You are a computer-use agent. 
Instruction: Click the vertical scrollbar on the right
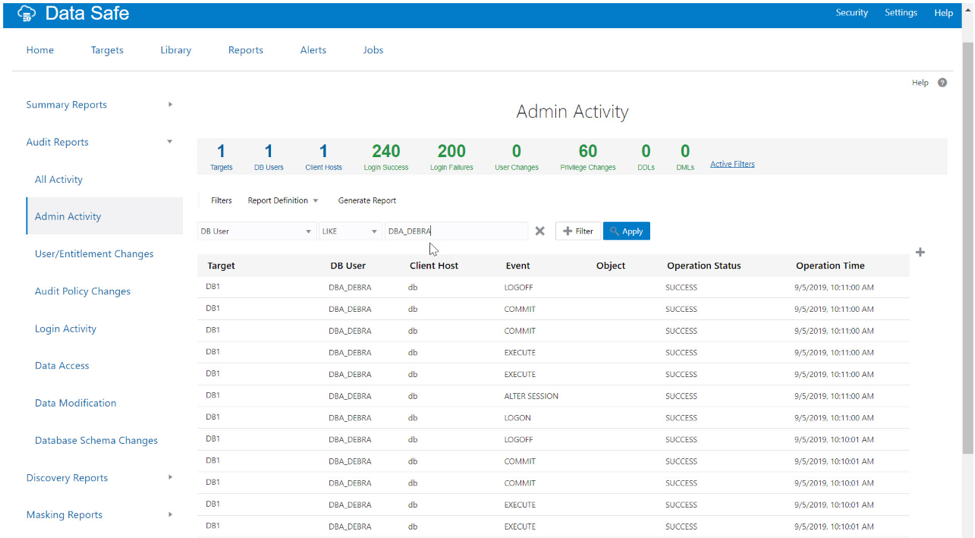(967, 250)
